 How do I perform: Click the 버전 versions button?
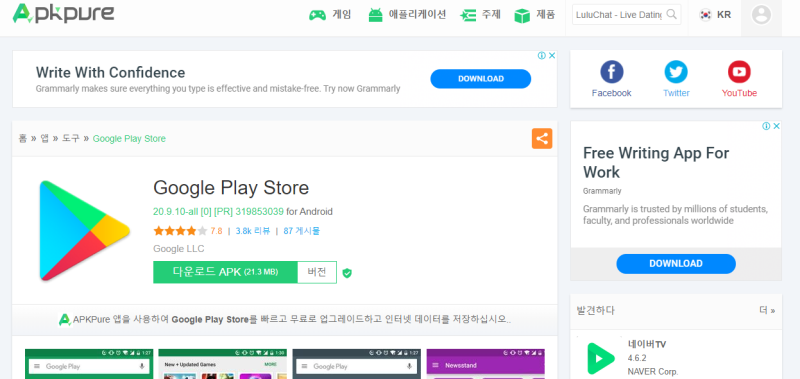317,272
